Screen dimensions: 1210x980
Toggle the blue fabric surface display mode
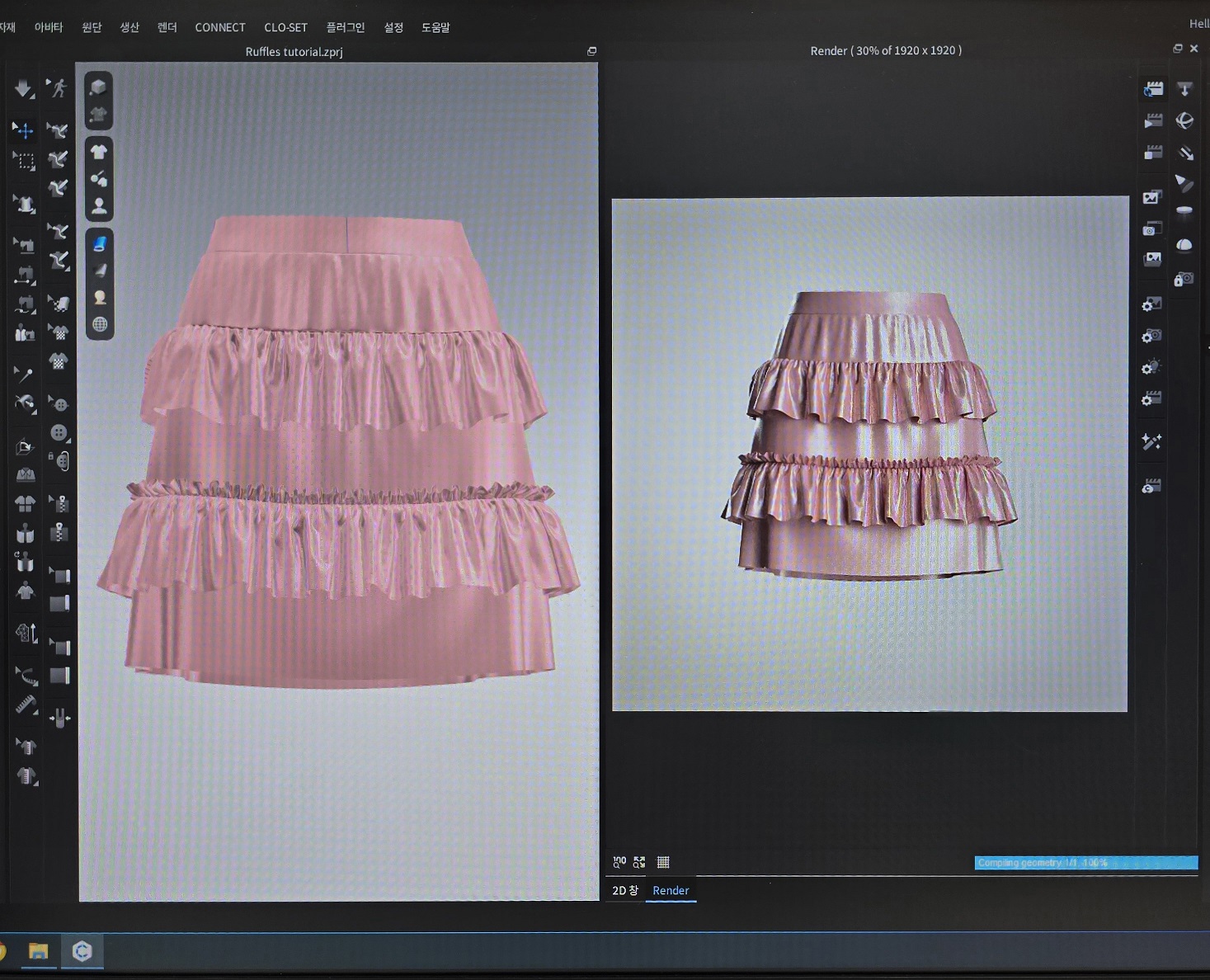click(99, 243)
